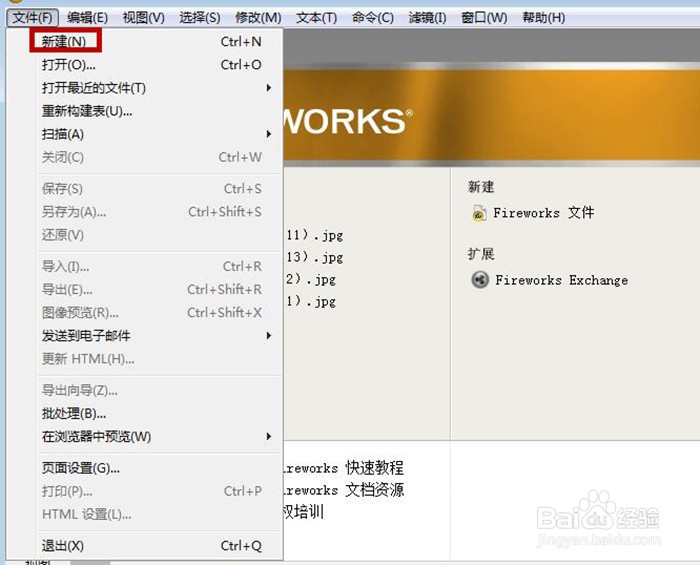Image resolution: width=700 pixels, height=565 pixels.
Task: Open the Fireworks Exchange link
Action: (x=561, y=280)
